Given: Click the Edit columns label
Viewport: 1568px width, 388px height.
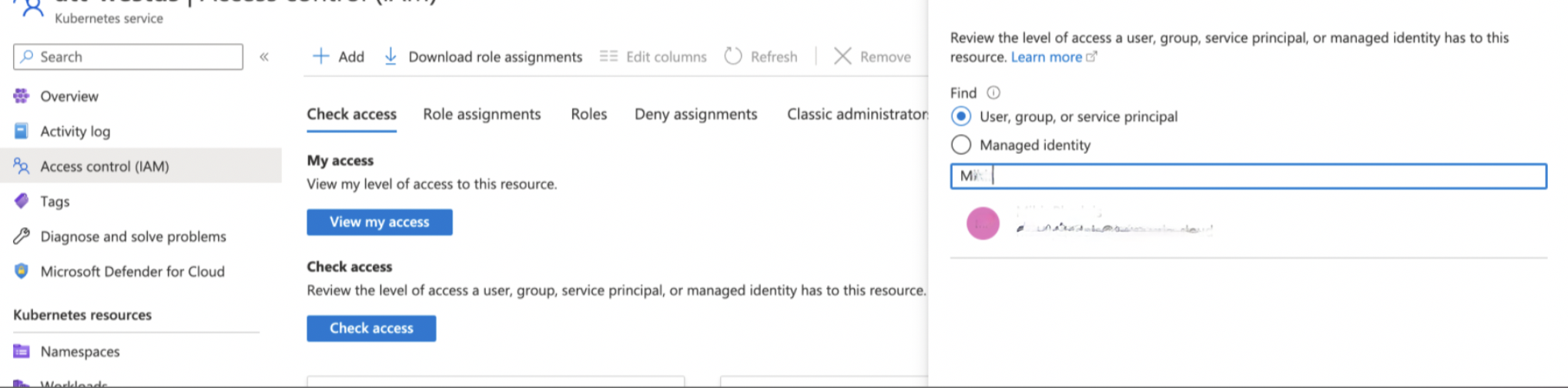Looking at the screenshot, I should click(666, 56).
